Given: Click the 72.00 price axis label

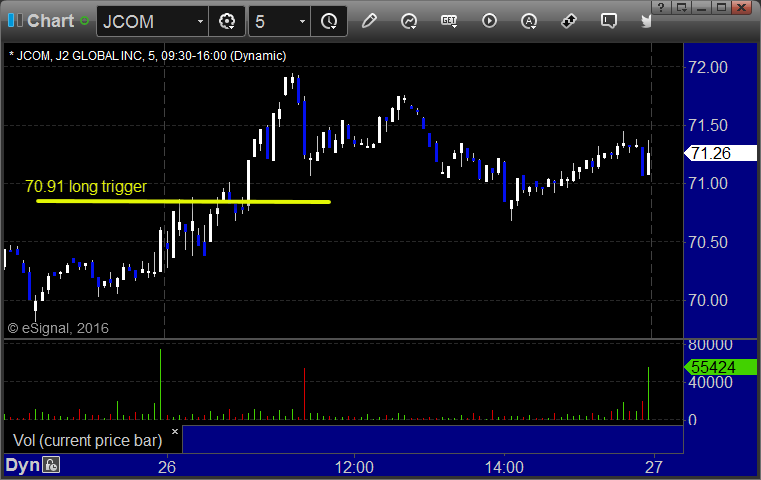Looking at the screenshot, I should point(709,67).
